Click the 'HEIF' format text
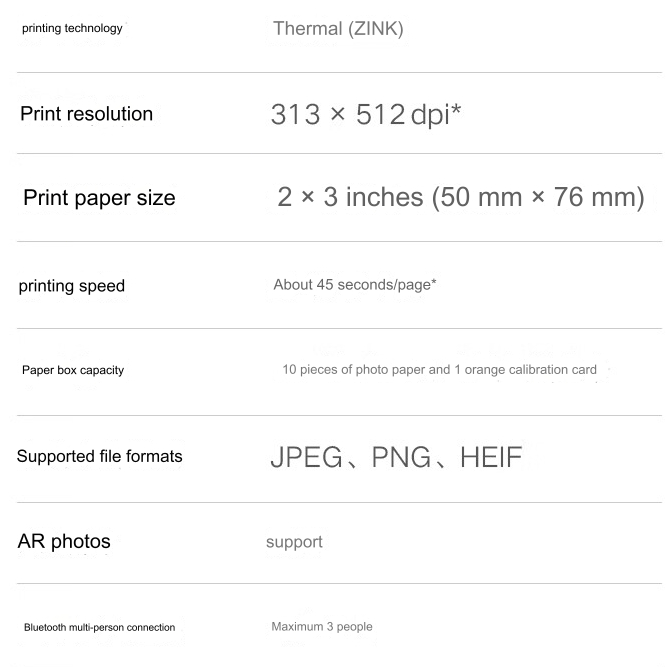The width and height of the screenshot is (667, 667). 491,458
